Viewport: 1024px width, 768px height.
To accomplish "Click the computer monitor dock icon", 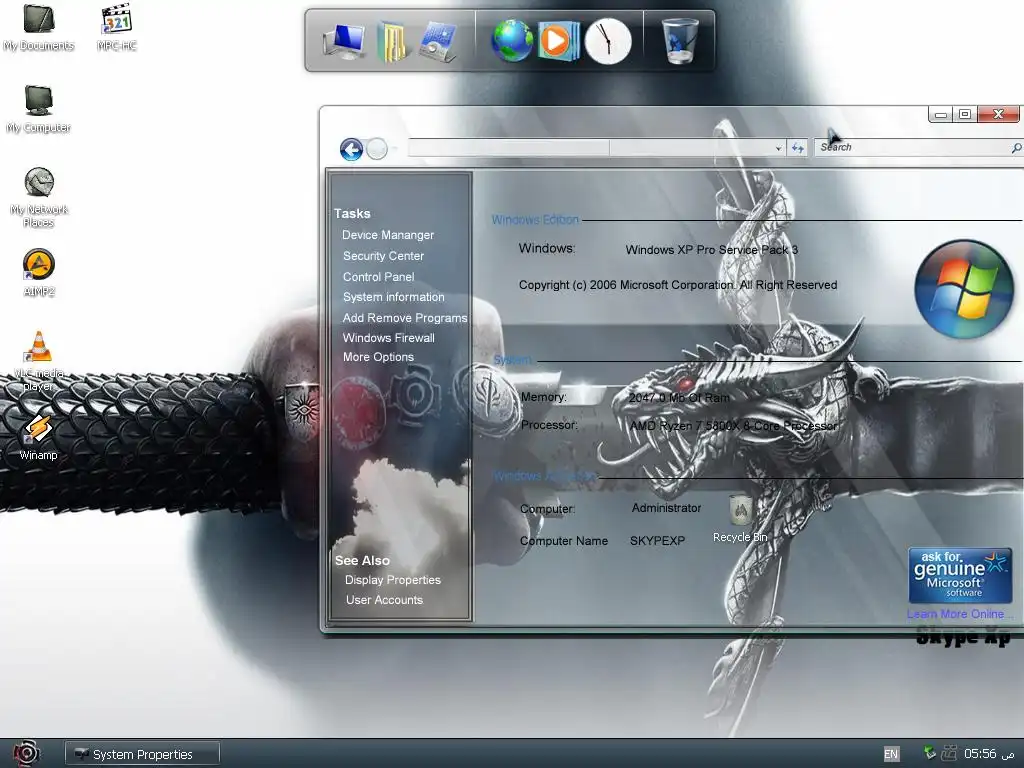I will [x=344, y=40].
